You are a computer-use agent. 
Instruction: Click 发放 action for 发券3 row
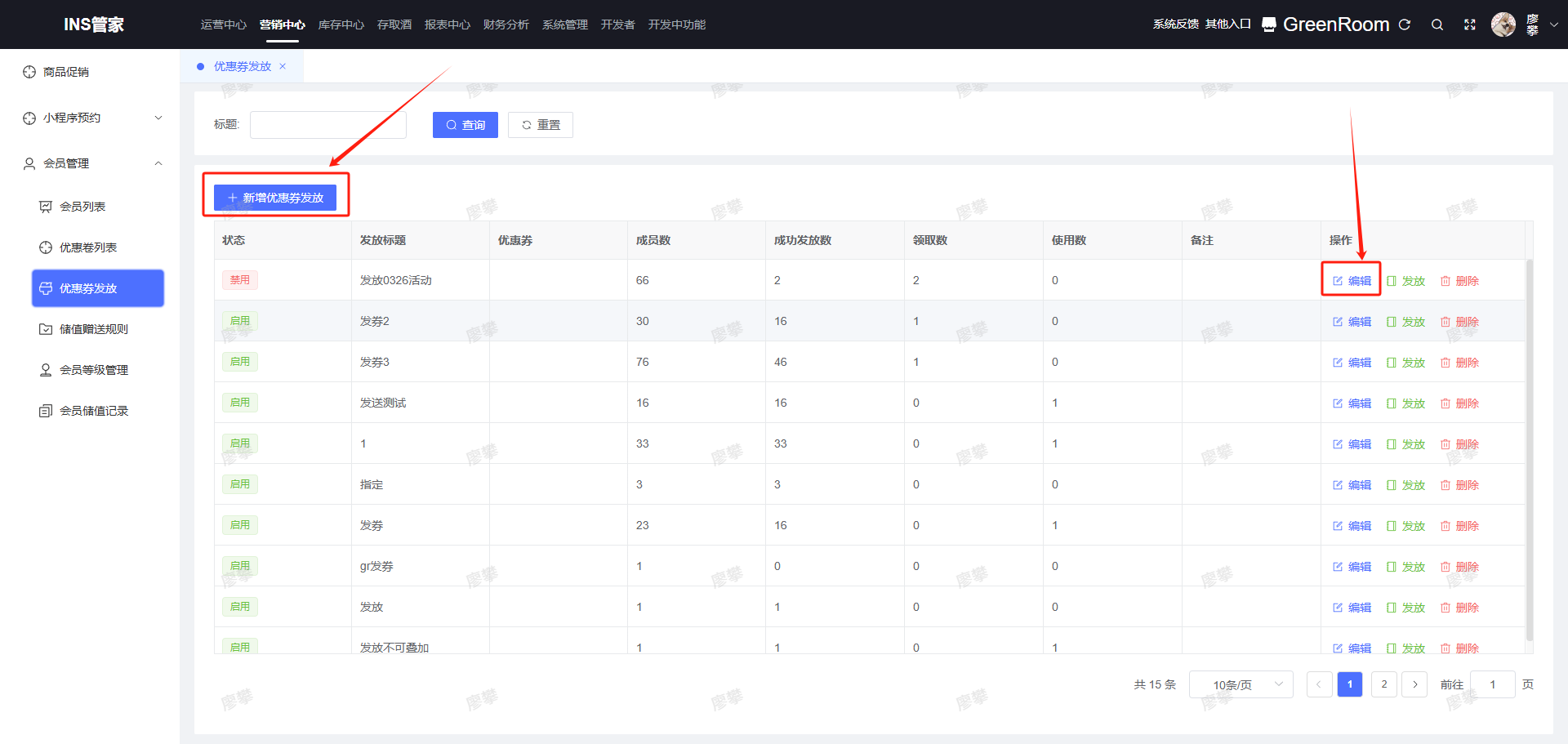(x=1405, y=363)
